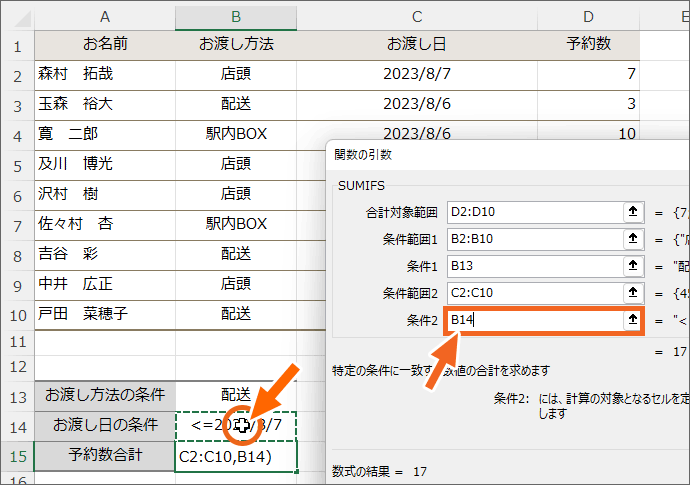Select column B header

pyautogui.click(x=236, y=17)
